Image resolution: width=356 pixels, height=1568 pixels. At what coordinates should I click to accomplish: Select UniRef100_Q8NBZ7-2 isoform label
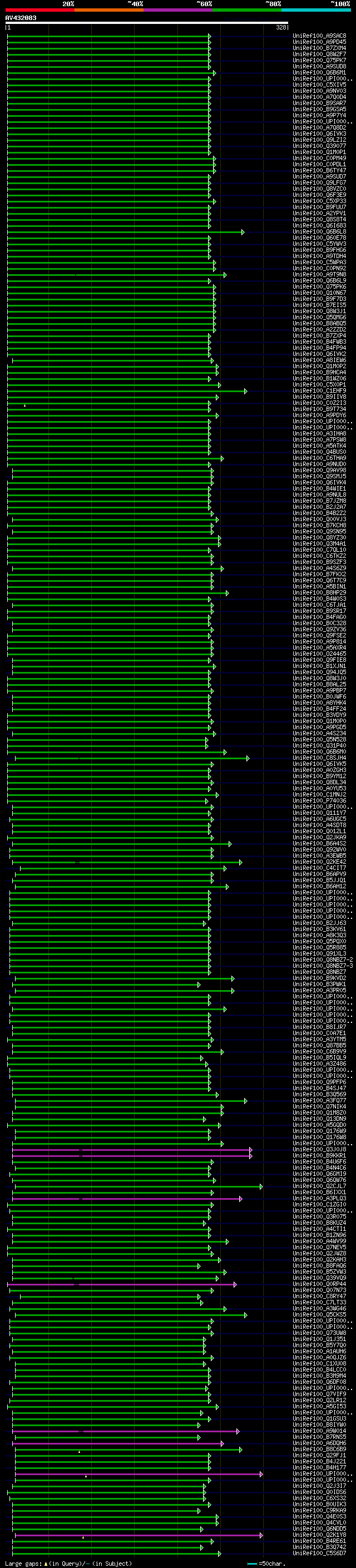pos(323,960)
